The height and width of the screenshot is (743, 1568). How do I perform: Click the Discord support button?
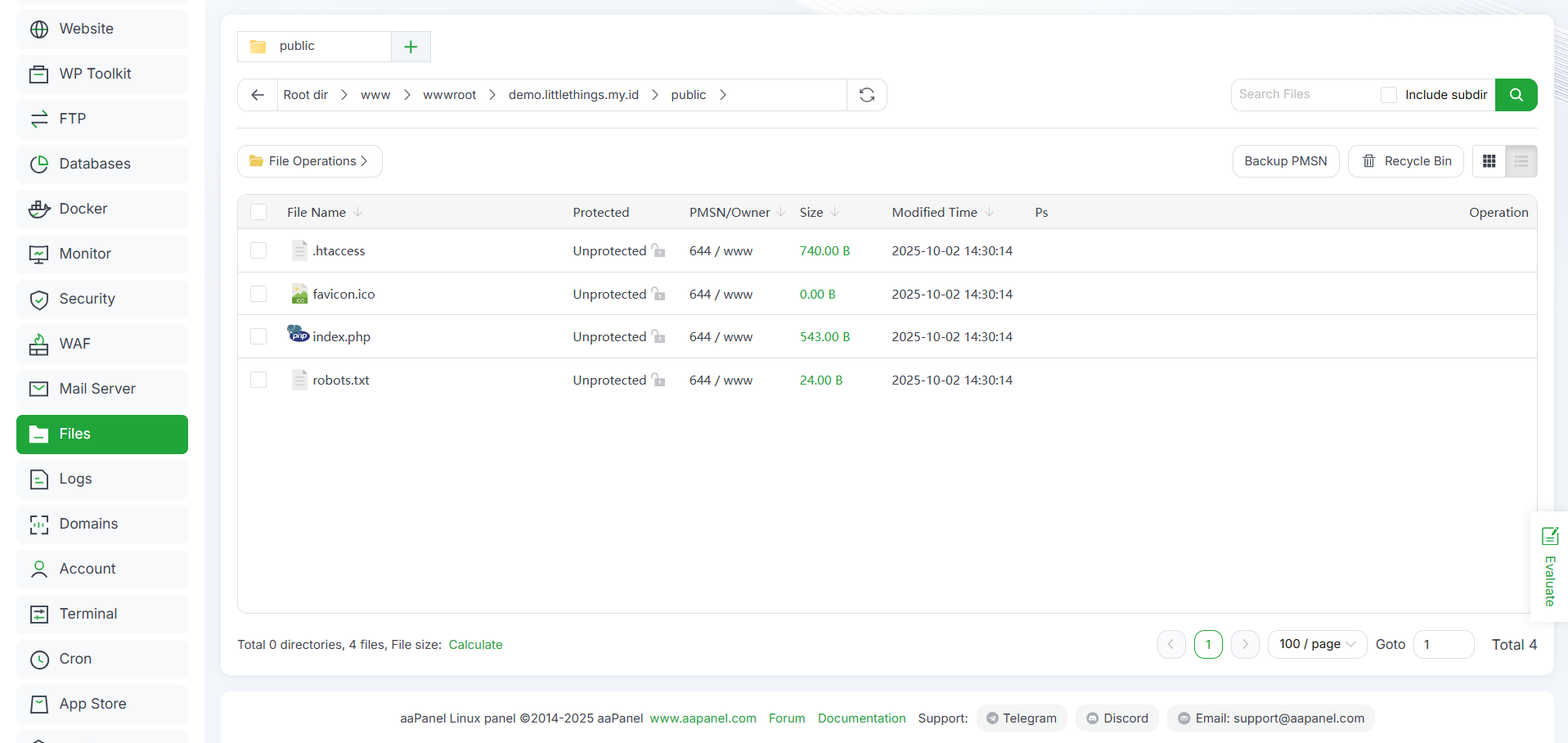point(1117,718)
